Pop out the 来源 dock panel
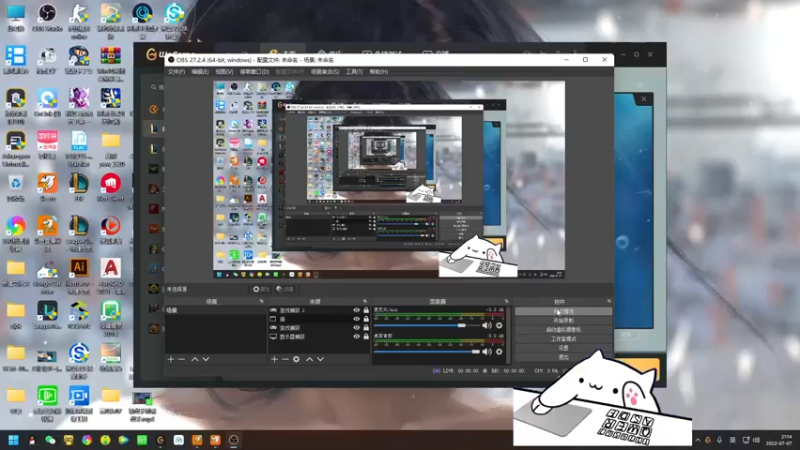 (x=365, y=301)
